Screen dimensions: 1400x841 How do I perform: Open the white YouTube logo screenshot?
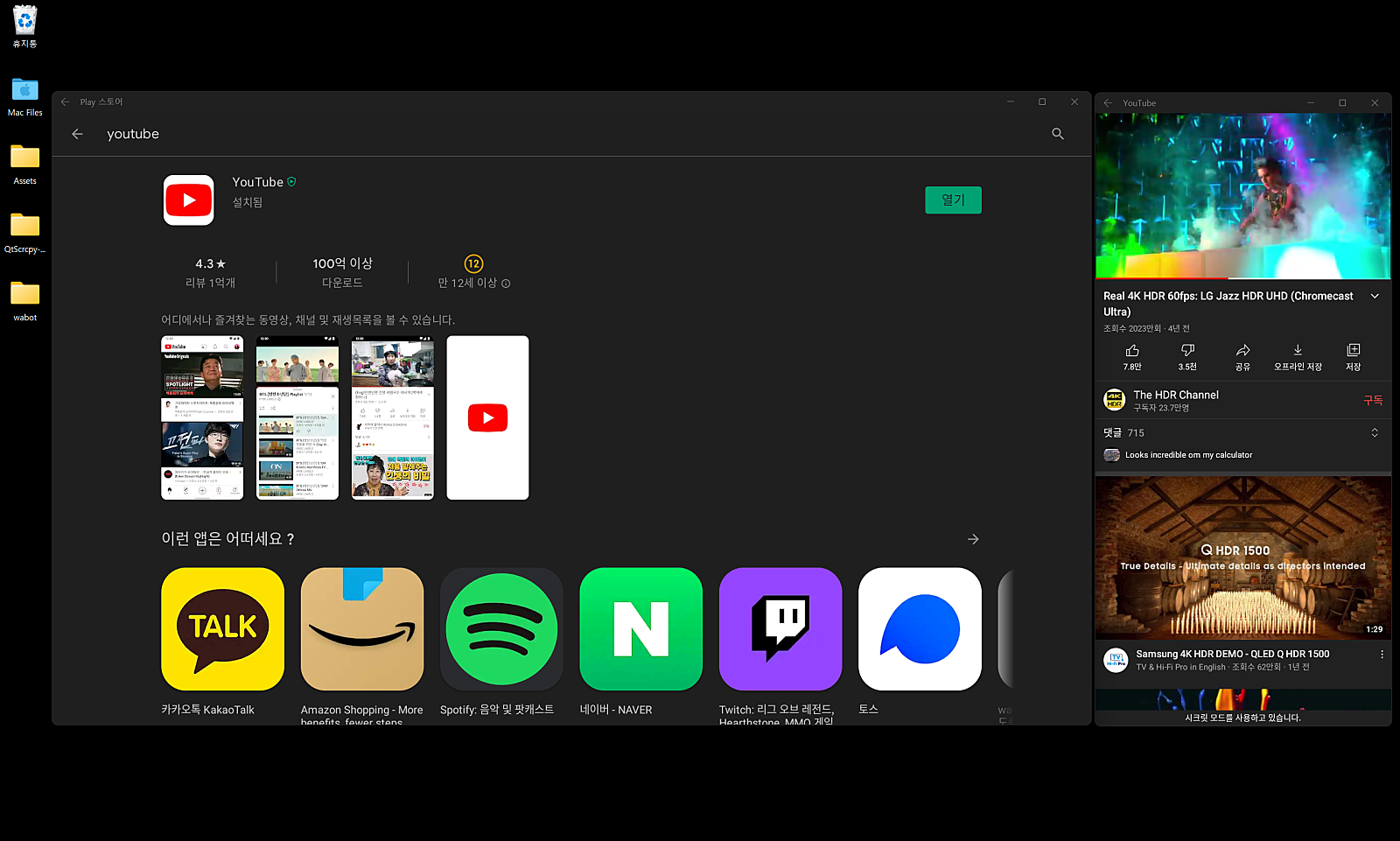pyautogui.click(x=487, y=417)
